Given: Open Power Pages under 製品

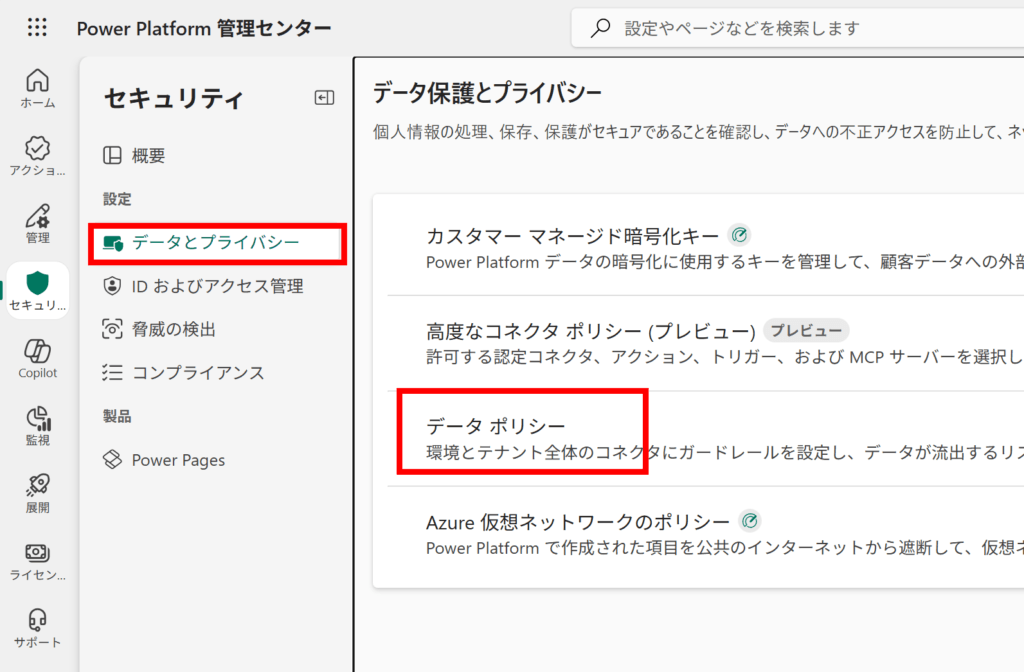Looking at the screenshot, I should coord(178,460).
